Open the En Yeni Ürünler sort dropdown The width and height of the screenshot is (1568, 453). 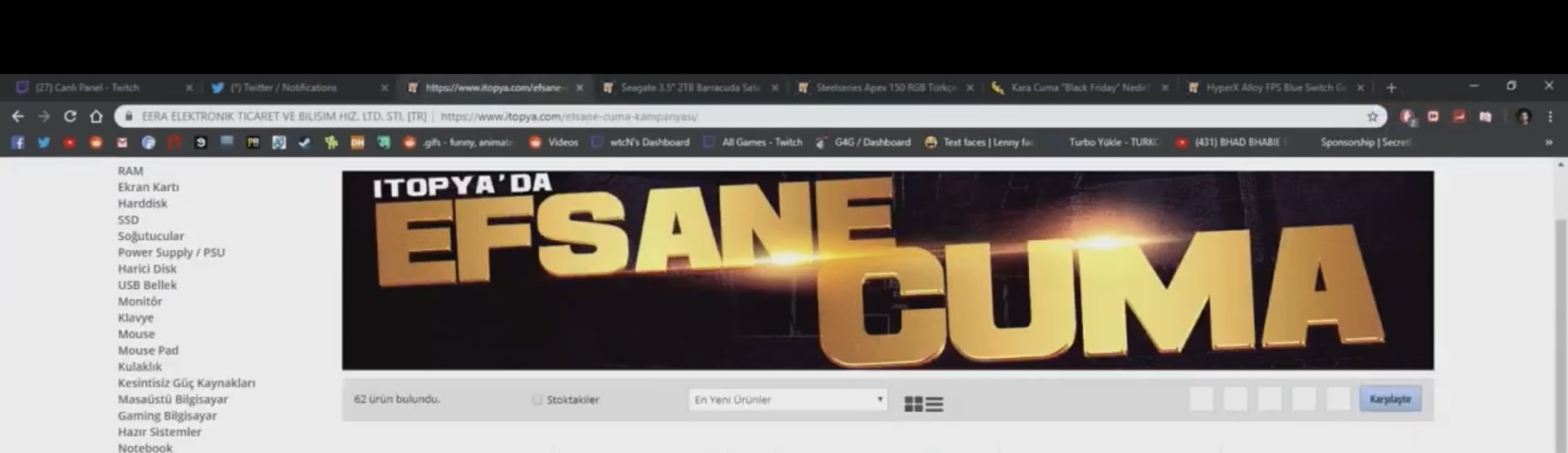787,400
